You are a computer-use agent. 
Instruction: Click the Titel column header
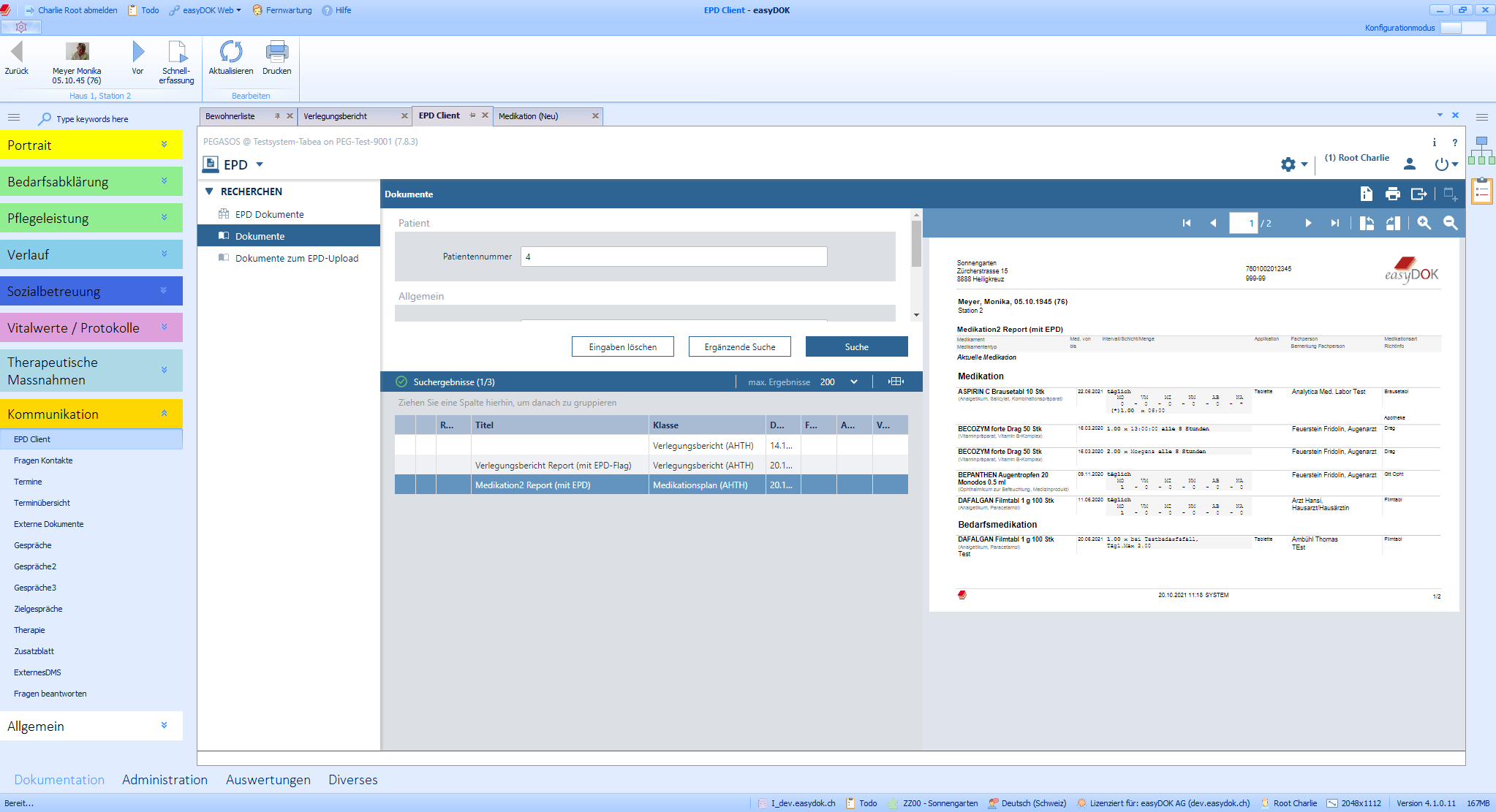pos(559,425)
